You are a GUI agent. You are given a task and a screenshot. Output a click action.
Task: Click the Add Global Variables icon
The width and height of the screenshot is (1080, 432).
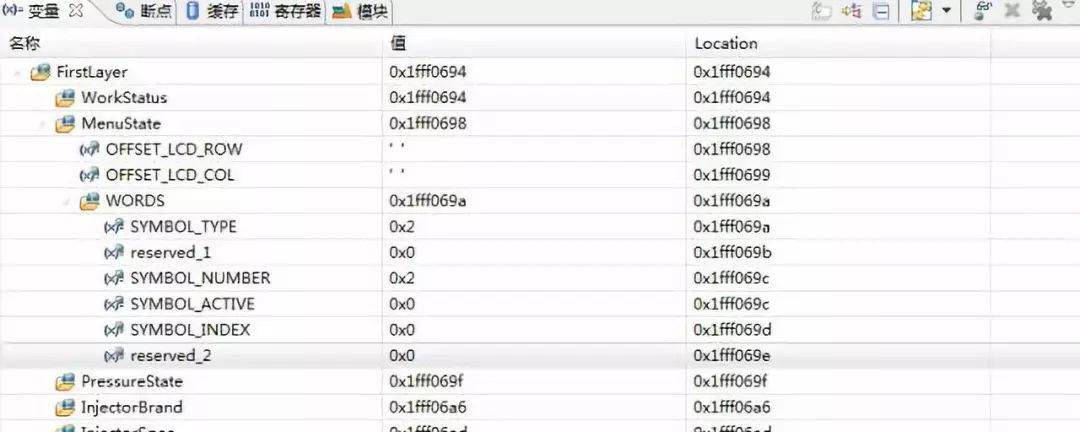coord(983,10)
